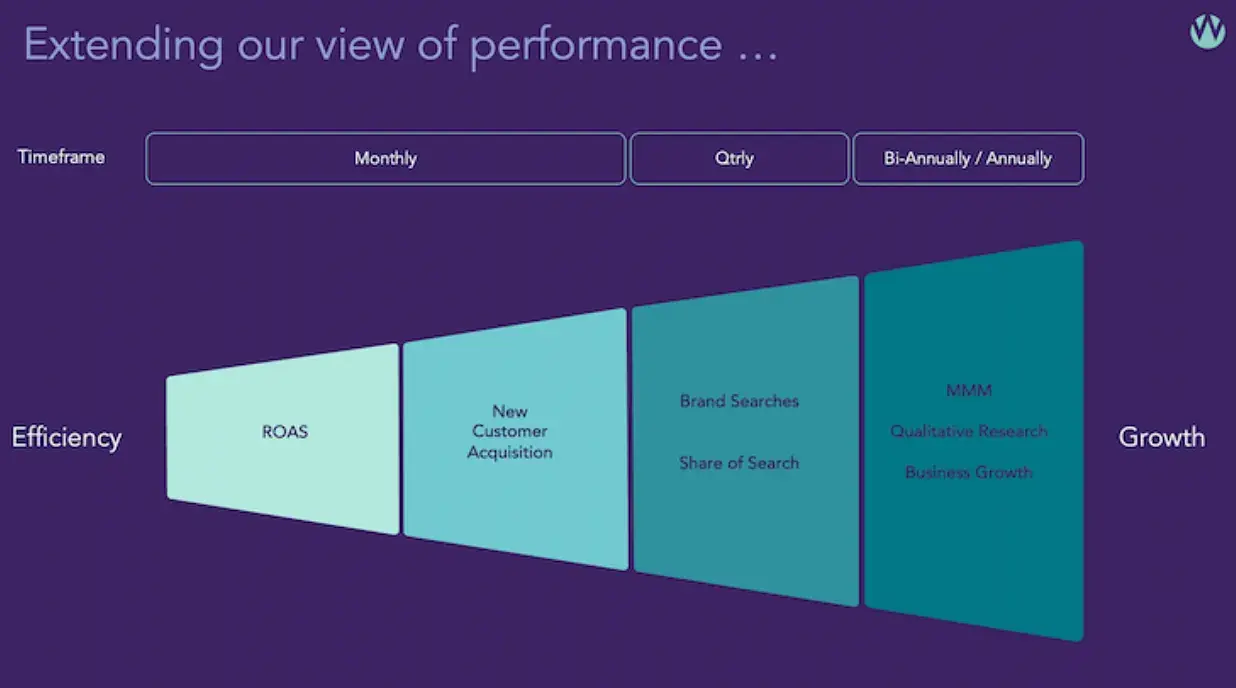Click the Qualitative Research text
Image resolution: width=1236 pixels, height=688 pixels.
[969, 431]
